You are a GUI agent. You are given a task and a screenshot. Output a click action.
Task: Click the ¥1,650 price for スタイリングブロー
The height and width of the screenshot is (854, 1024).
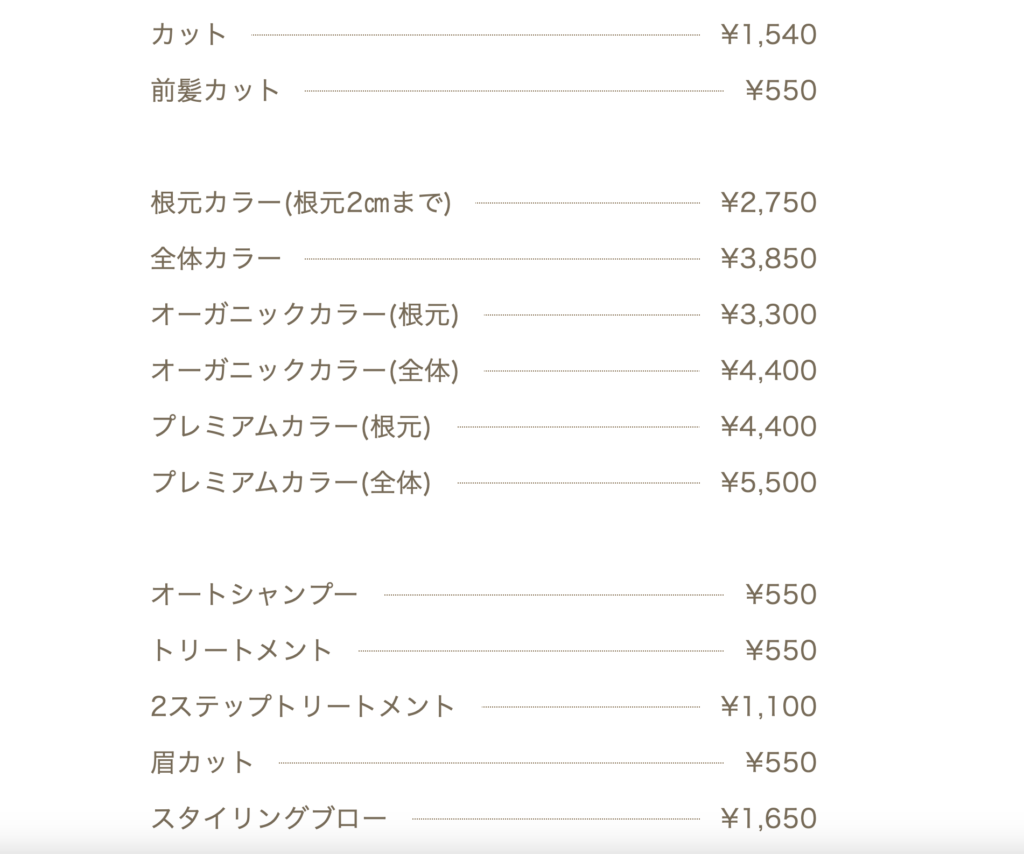point(768,819)
